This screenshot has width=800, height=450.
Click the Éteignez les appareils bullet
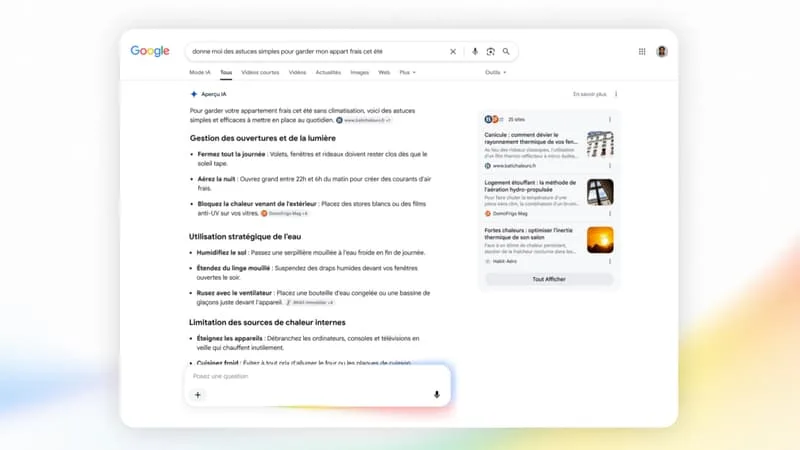click(x=308, y=343)
